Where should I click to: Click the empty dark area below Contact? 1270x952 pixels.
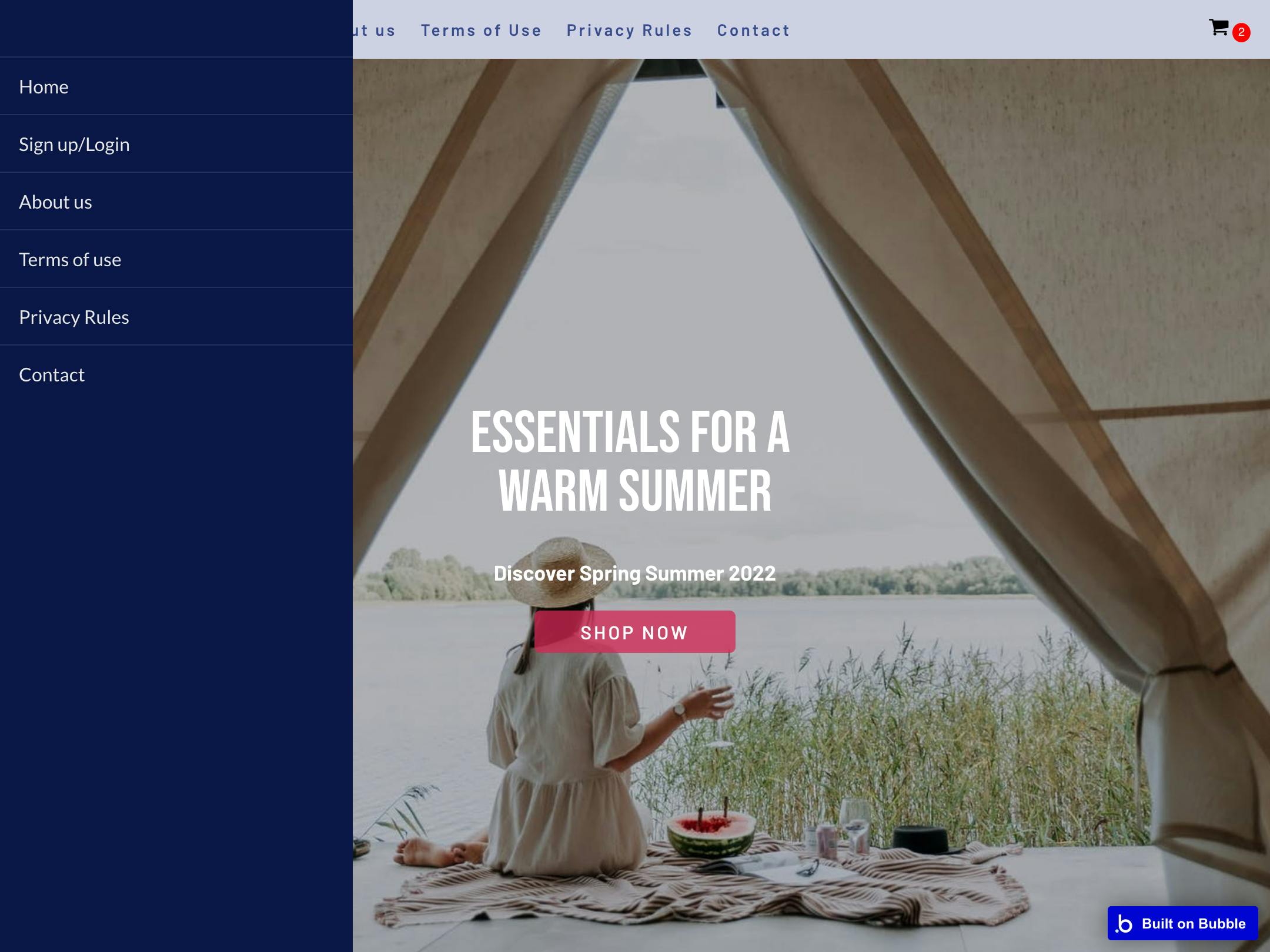point(176,676)
